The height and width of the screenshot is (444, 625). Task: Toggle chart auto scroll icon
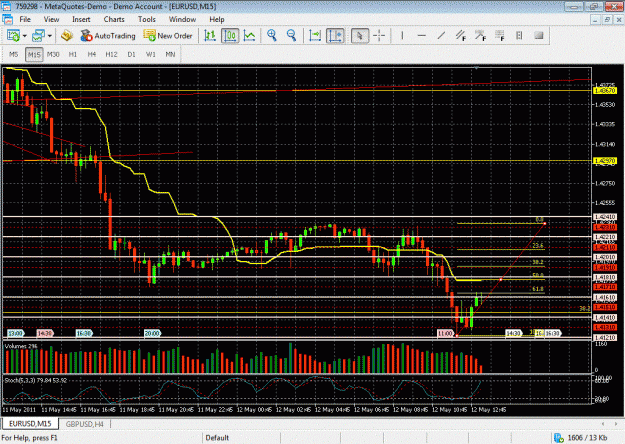click(315, 36)
